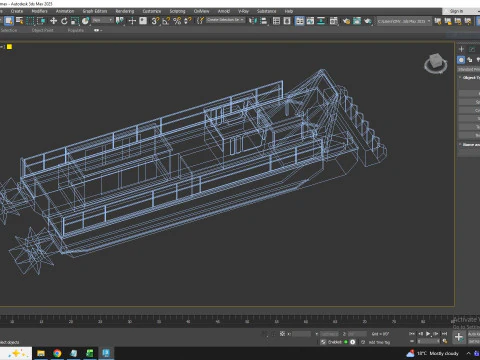Toggle the Ribbon display
The image size is (480, 360).
point(299,21)
